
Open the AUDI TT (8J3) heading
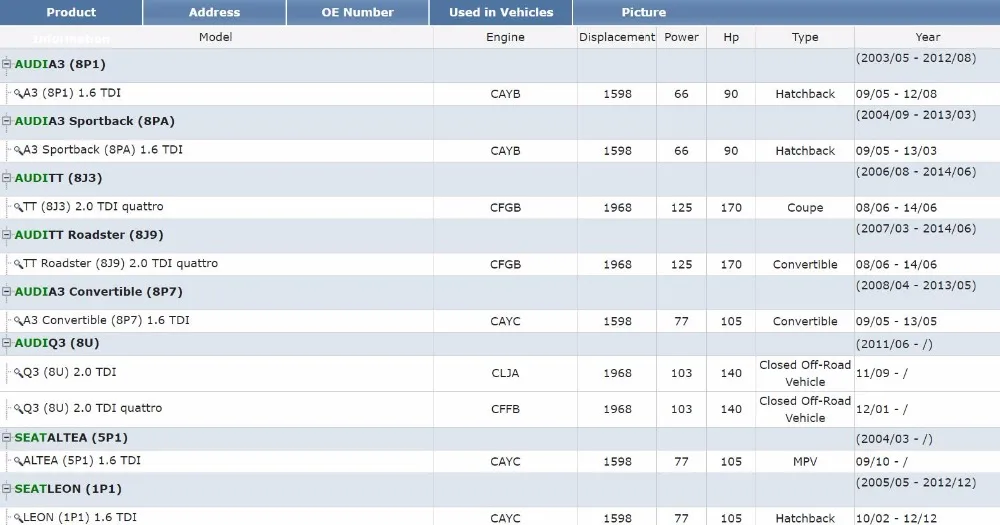coord(58,177)
